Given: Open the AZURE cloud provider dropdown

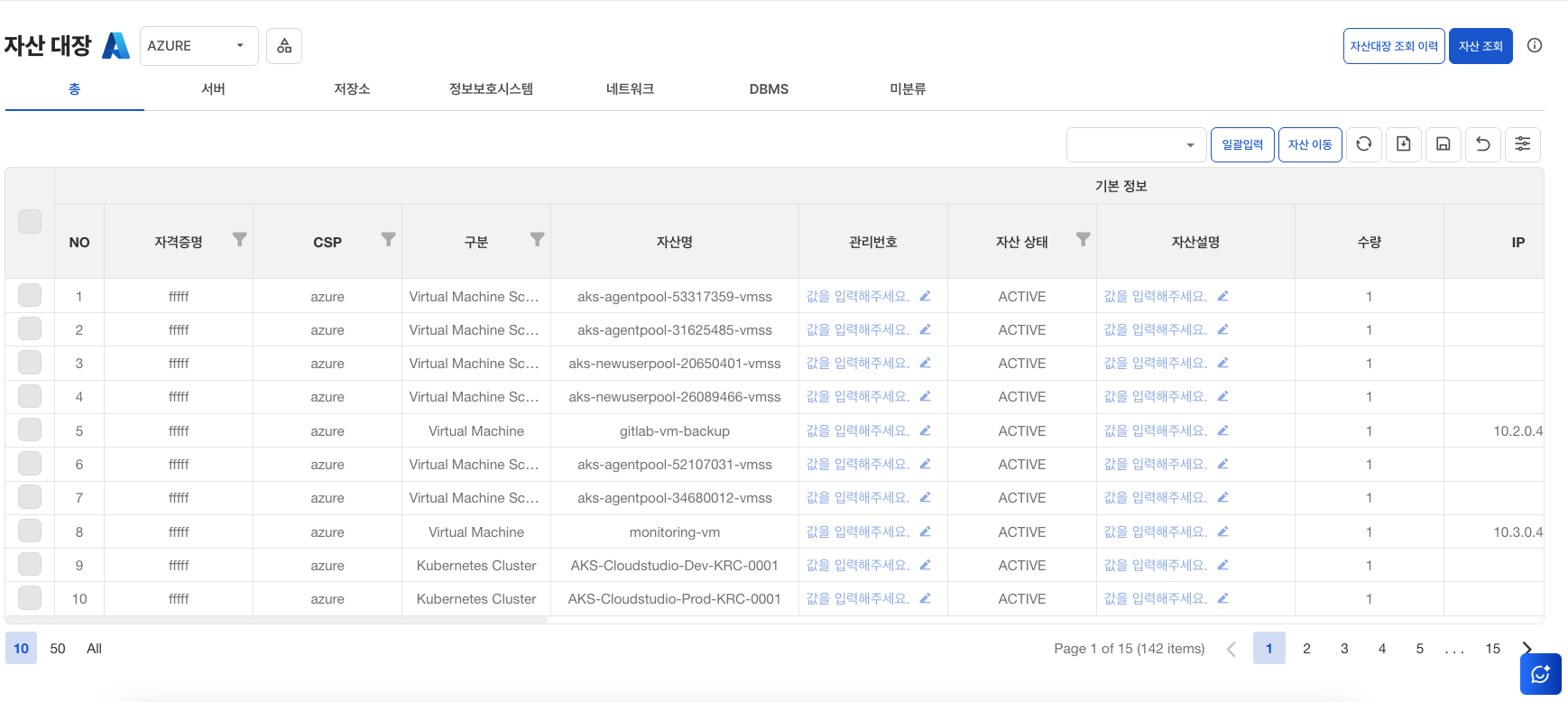Looking at the screenshot, I should pos(198,46).
